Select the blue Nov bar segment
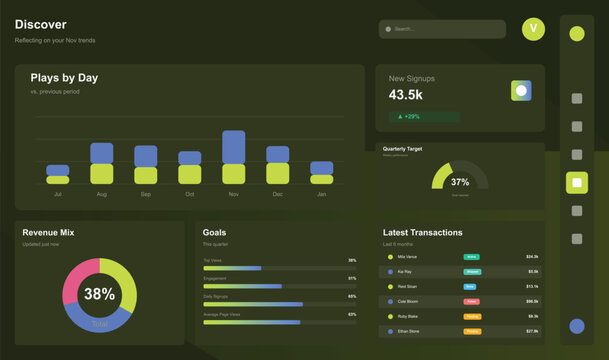This screenshot has height=360, width=609. [x=233, y=147]
